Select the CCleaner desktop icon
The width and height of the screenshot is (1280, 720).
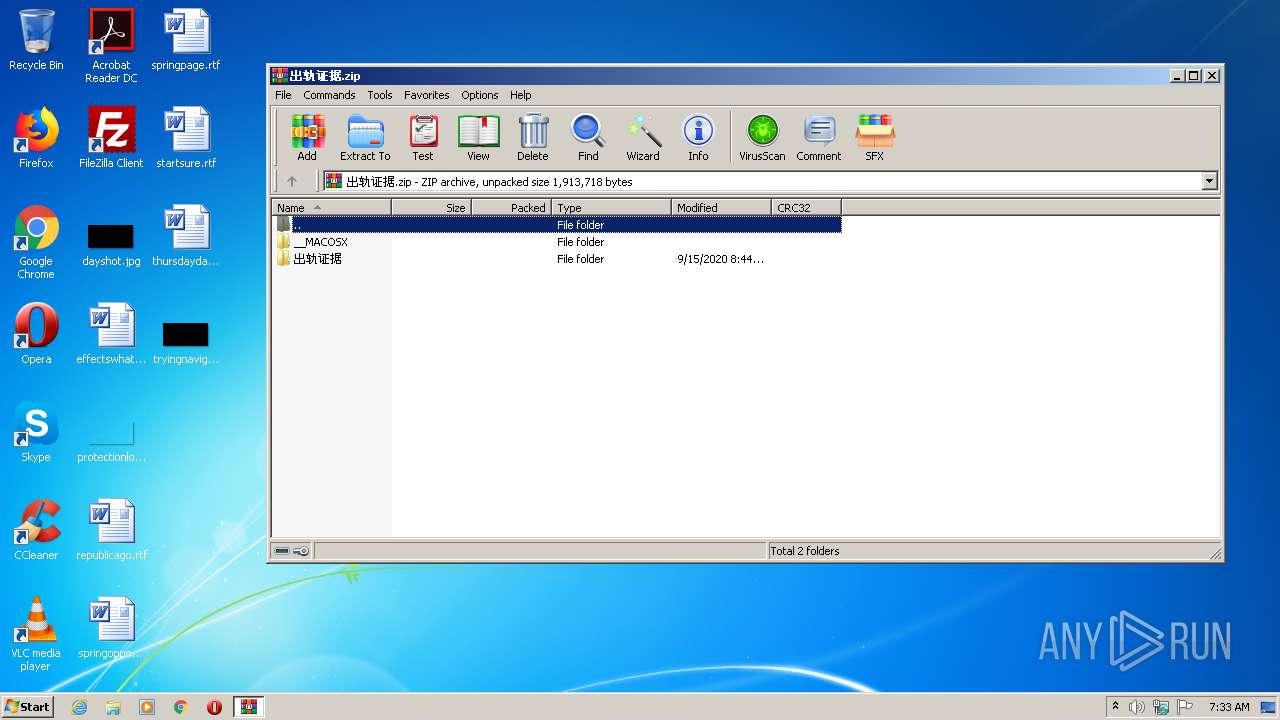(36, 530)
